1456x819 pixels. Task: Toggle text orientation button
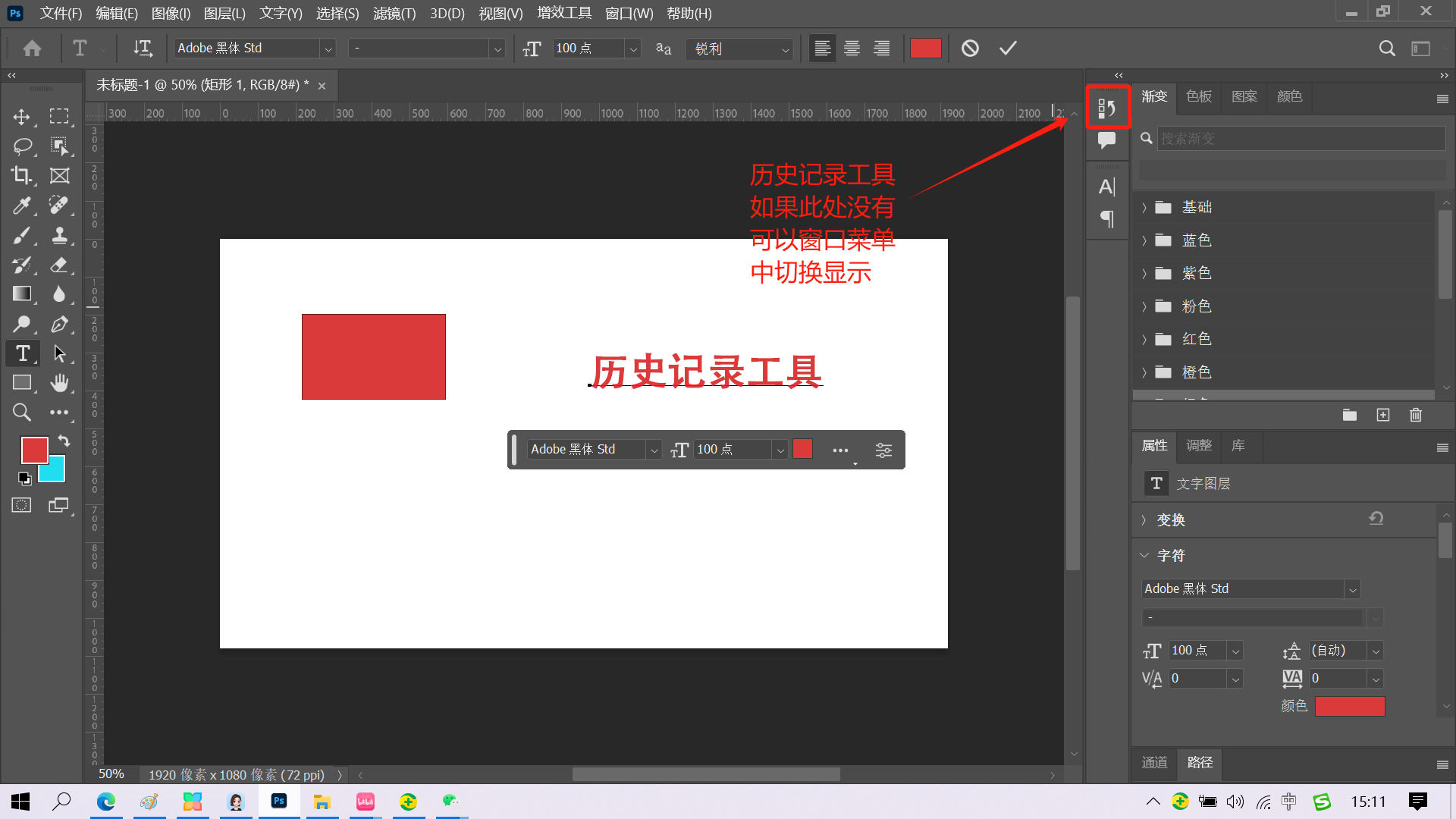pyautogui.click(x=143, y=49)
